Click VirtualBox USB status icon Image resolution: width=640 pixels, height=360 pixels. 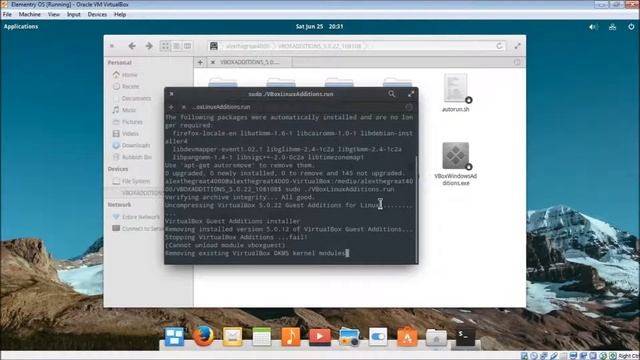554,356
